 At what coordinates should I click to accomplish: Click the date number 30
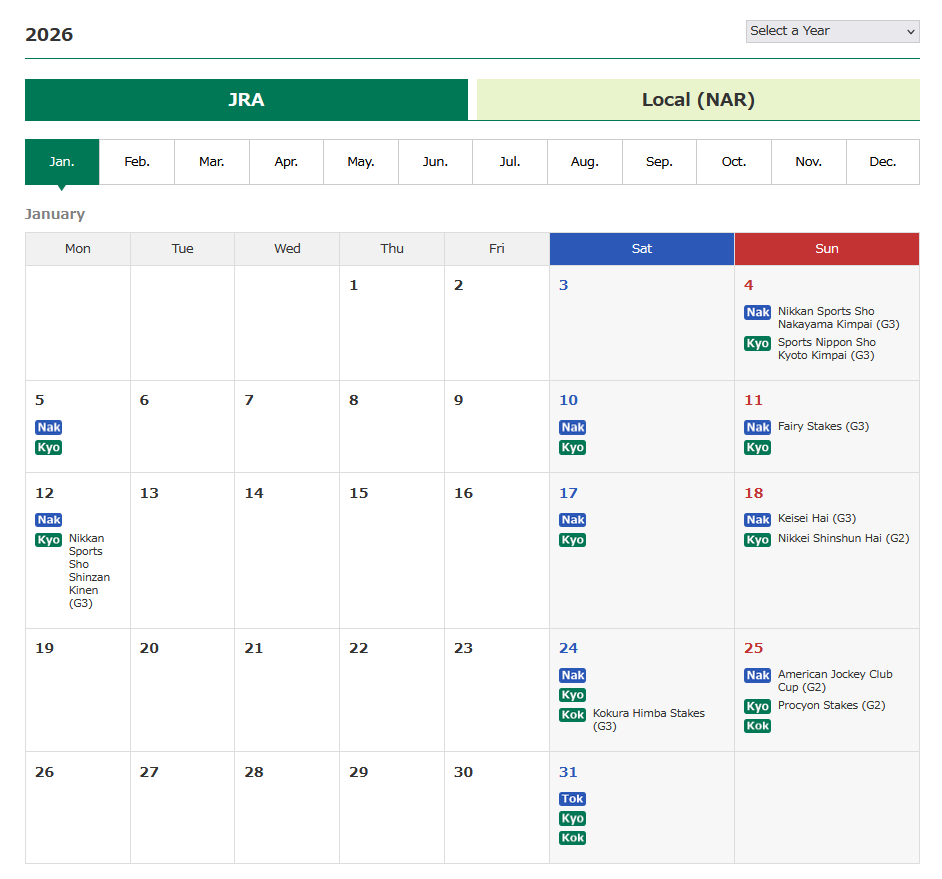click(x=463, y=772)
